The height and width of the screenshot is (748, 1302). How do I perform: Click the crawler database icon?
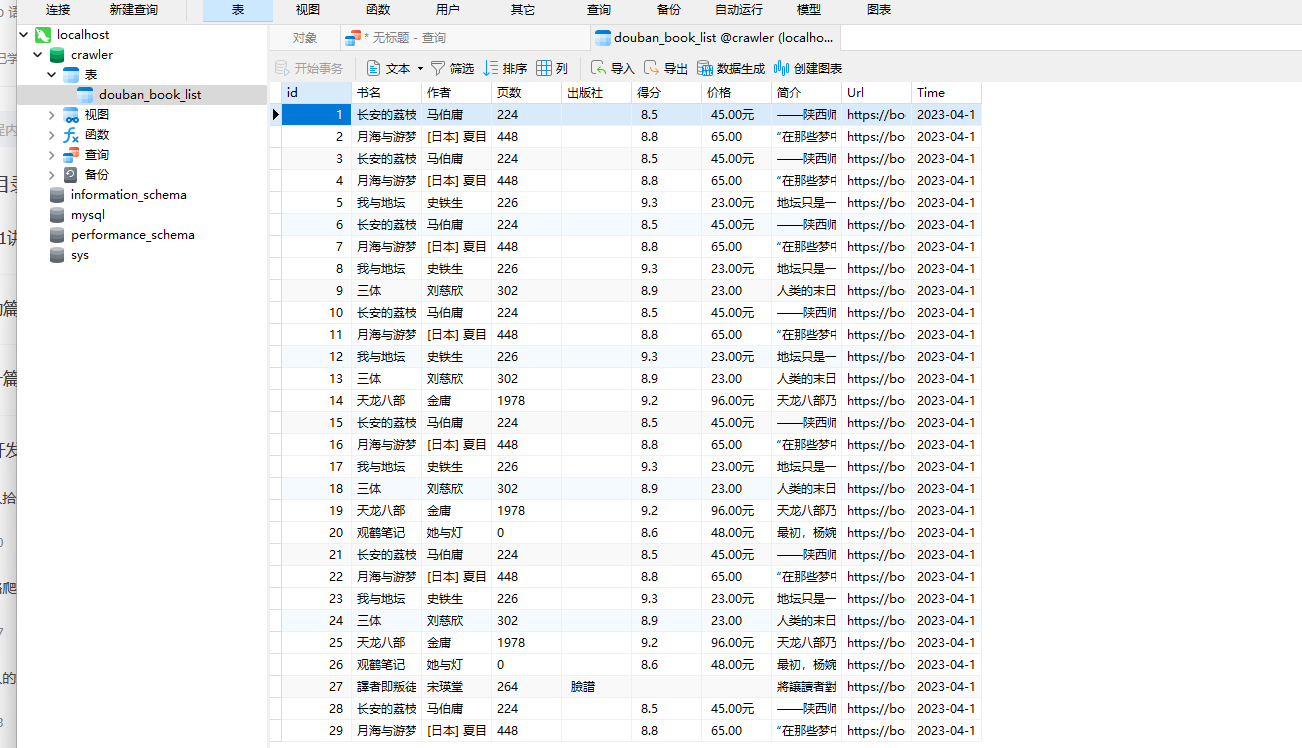[x=57, y=55]
